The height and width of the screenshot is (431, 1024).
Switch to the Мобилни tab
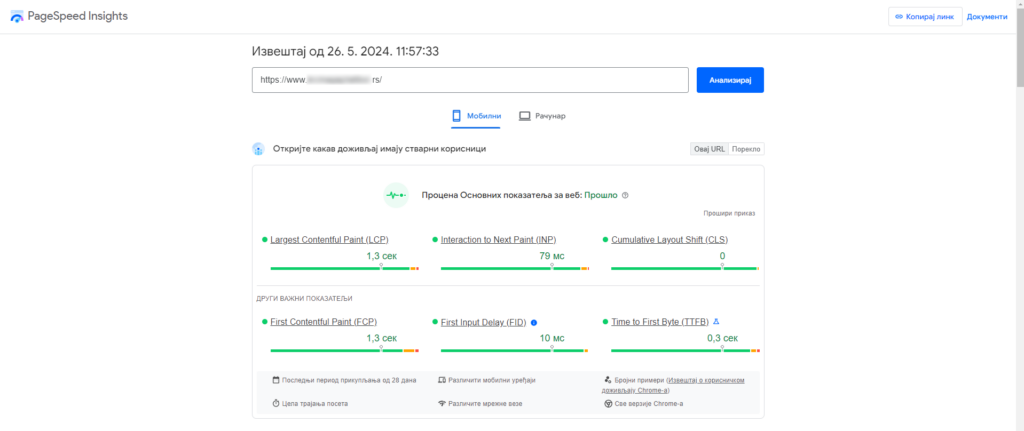476,116
